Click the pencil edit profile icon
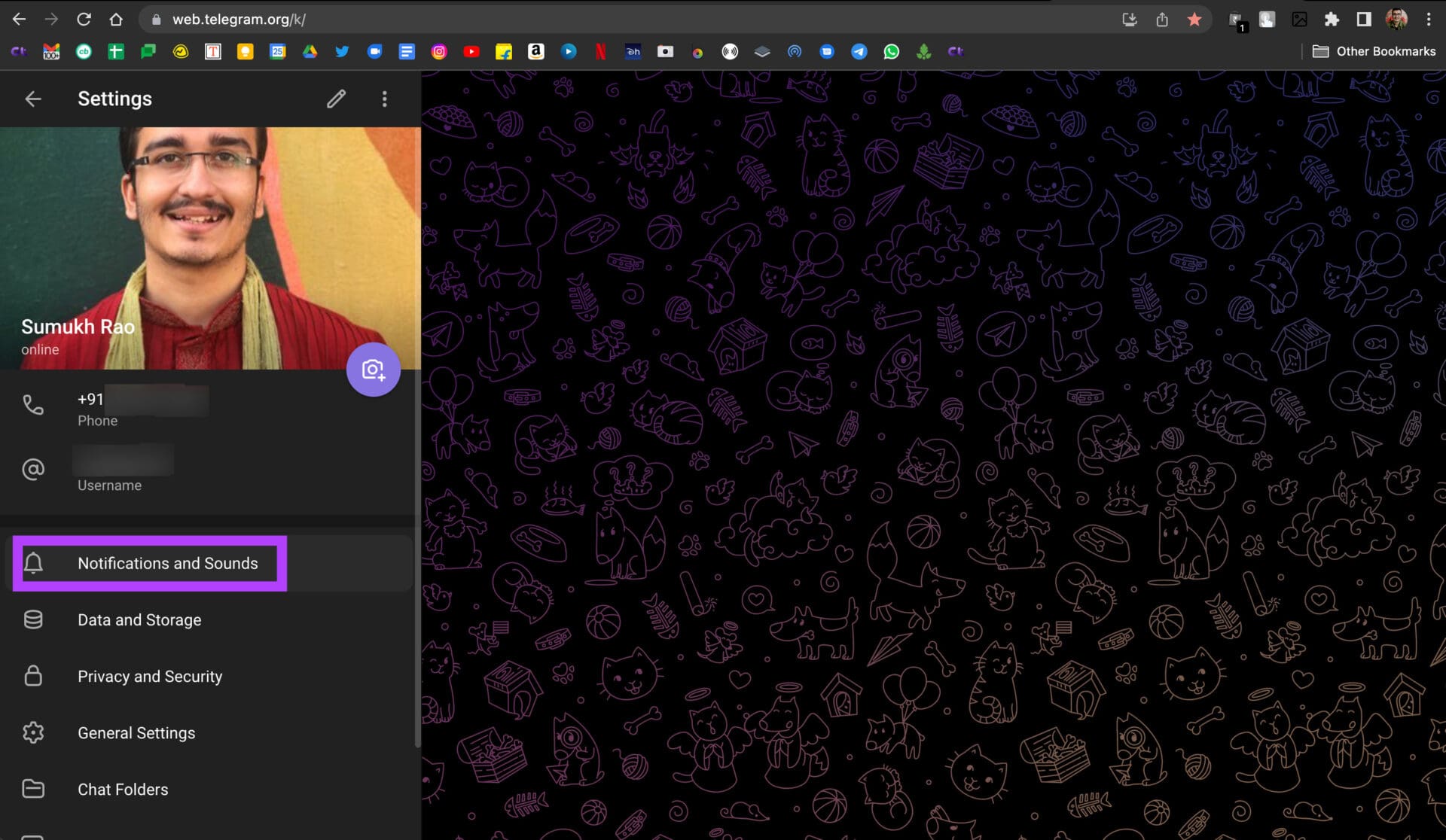 [336, 99]
